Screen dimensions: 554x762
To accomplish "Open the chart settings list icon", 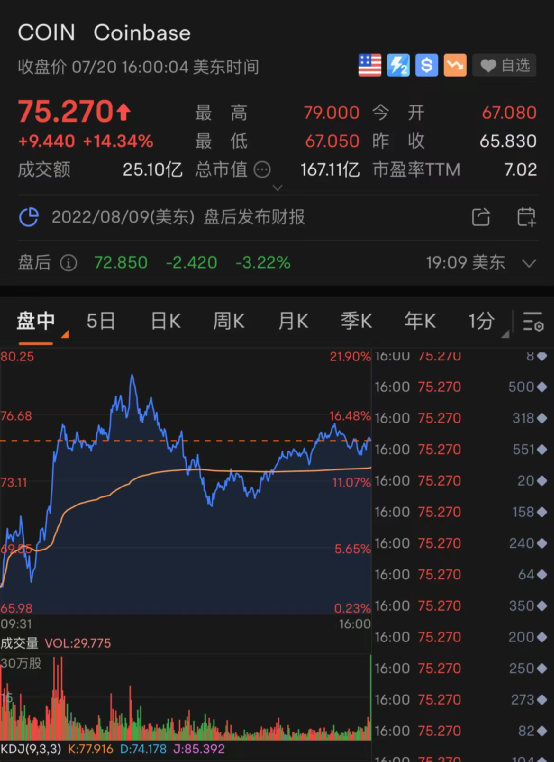I will 533,321.
